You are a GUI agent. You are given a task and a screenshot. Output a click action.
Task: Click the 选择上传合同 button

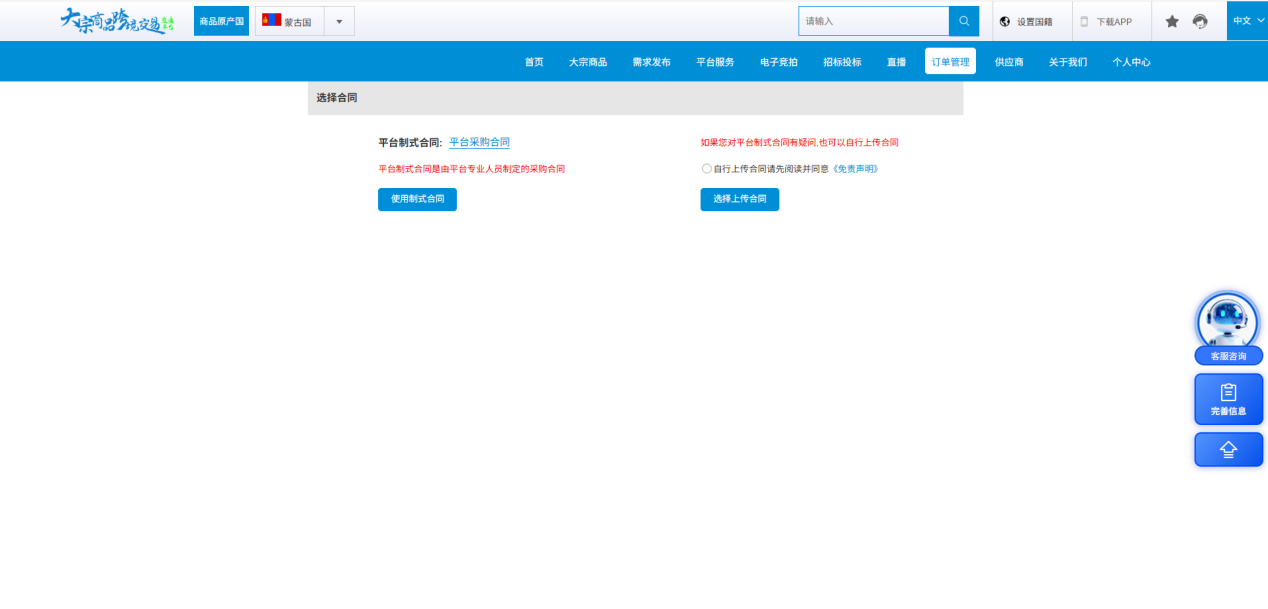(739, 199)
